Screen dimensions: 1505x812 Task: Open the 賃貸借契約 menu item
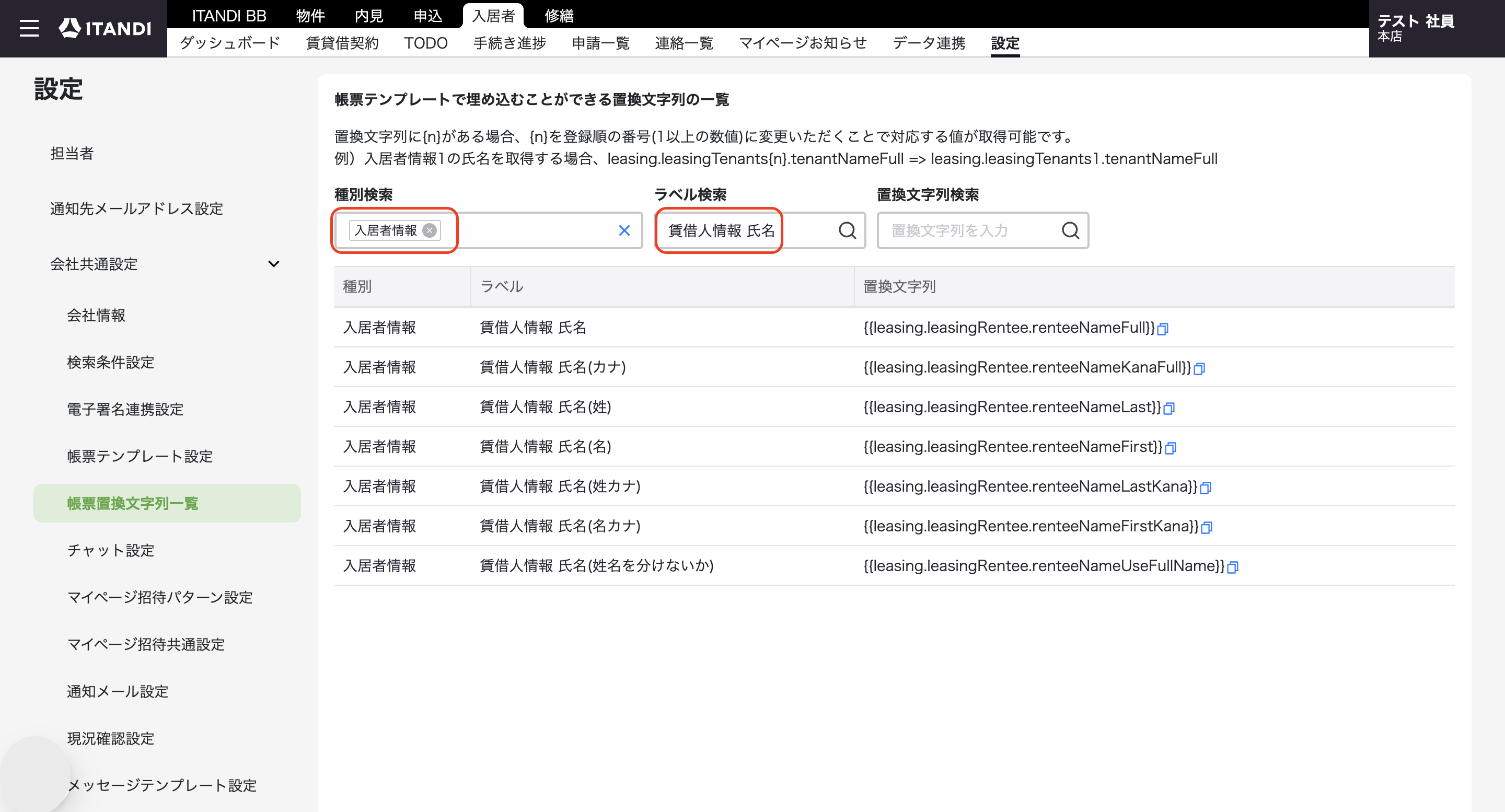[342, 43]
